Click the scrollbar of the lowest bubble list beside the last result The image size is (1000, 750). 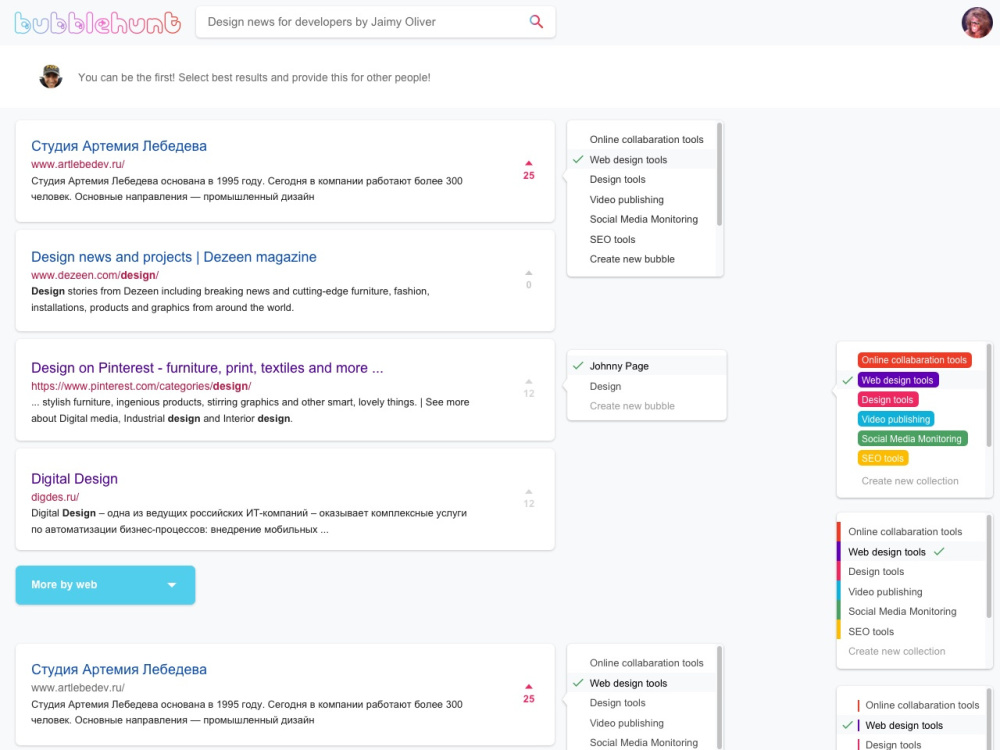pos(719,698)
